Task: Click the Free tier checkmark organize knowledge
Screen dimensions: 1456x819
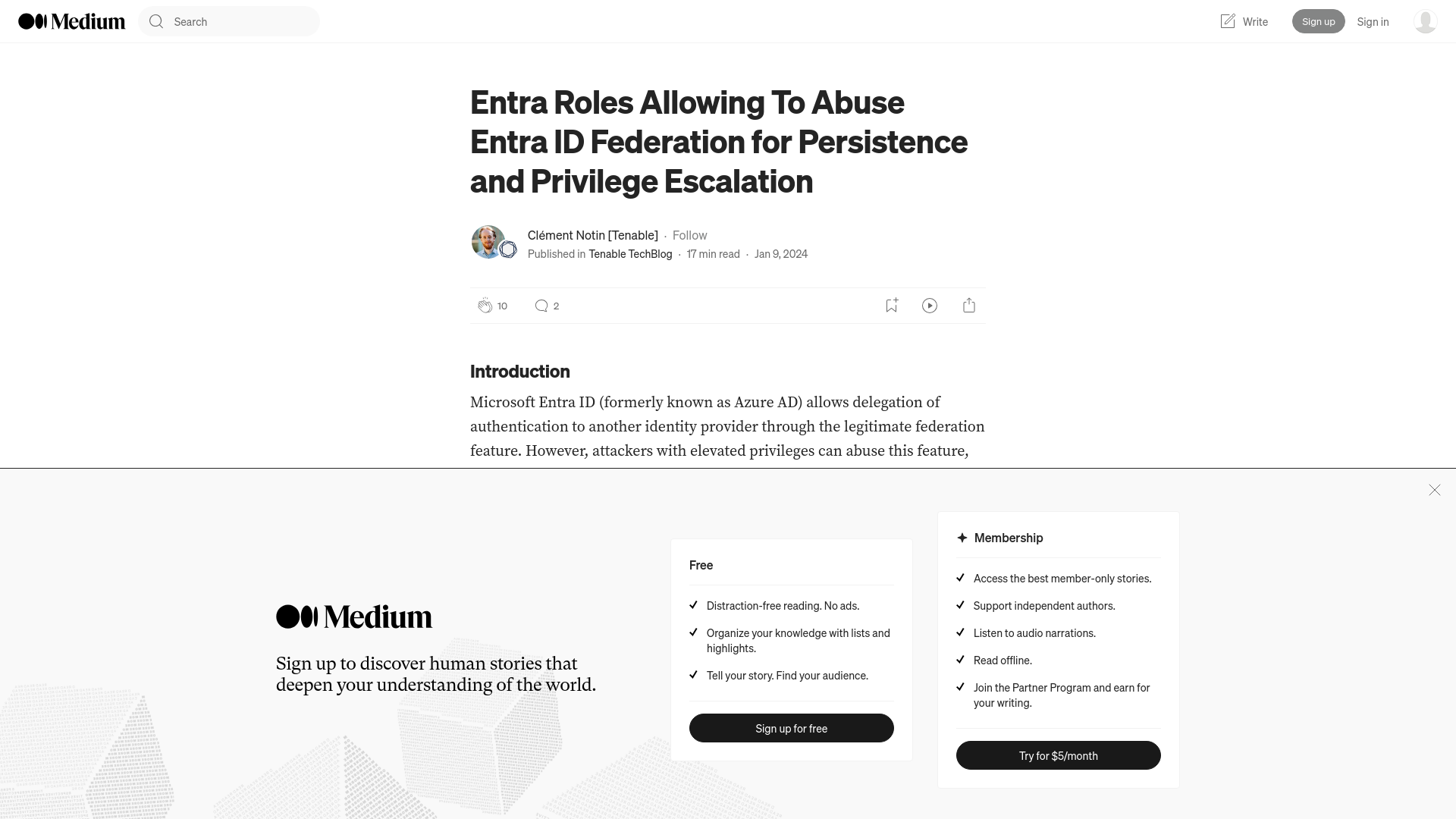Action: (x=694, y=633)
